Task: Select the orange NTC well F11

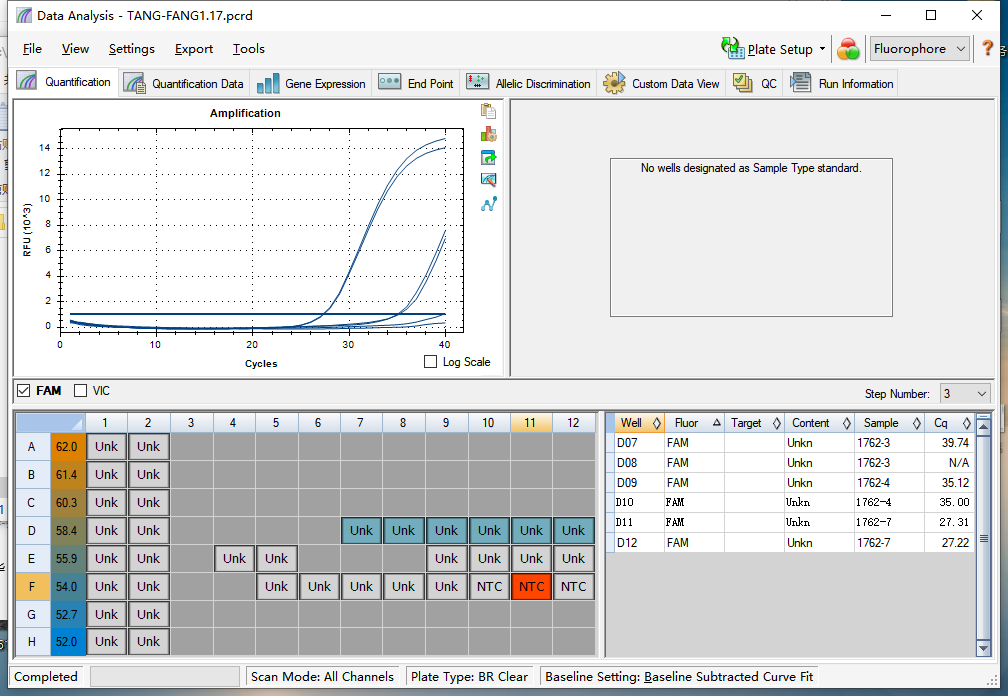Action: coord(531,586)
